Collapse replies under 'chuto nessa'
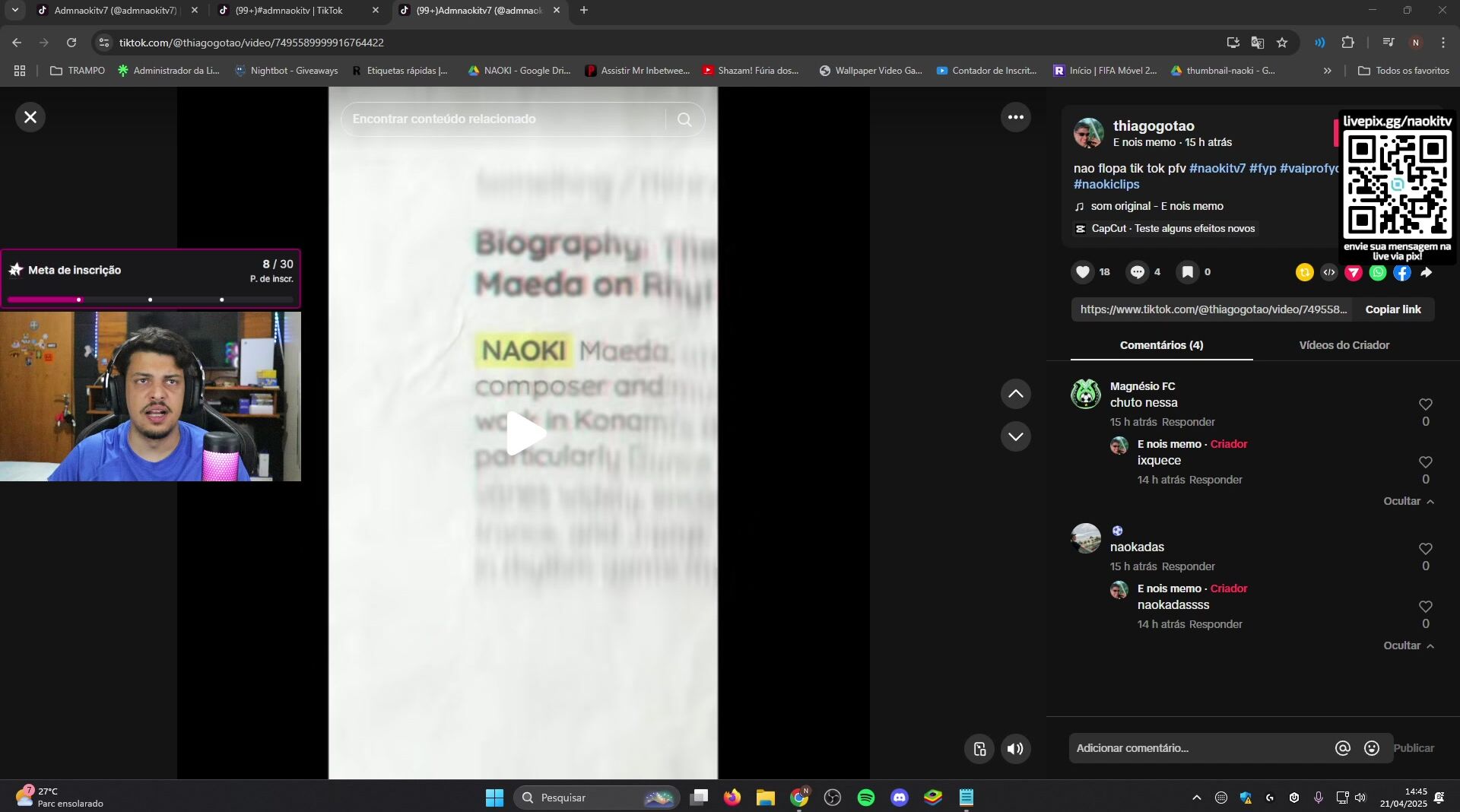 click(1408, 501)
